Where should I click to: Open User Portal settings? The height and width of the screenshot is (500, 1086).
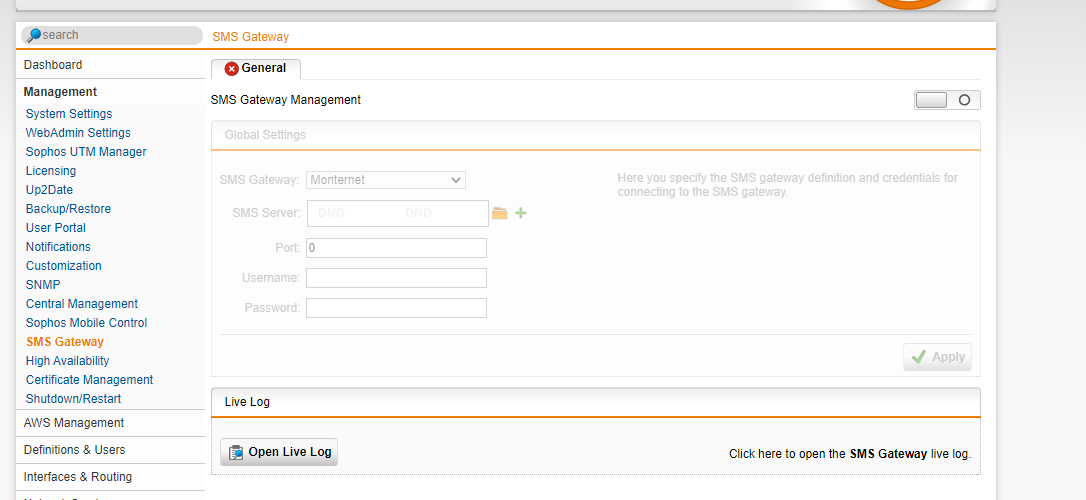(x=56, y=228)
